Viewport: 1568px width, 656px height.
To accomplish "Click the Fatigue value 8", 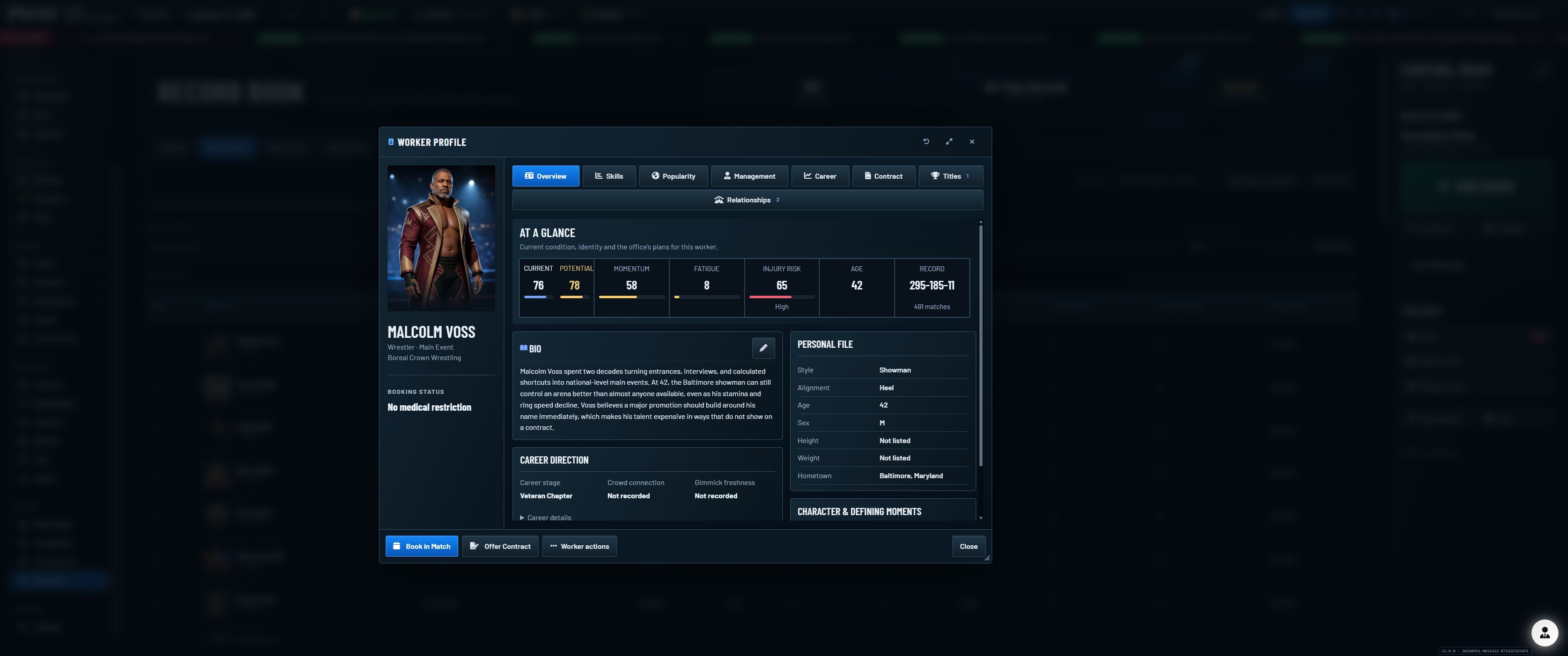I will (706, 285).
